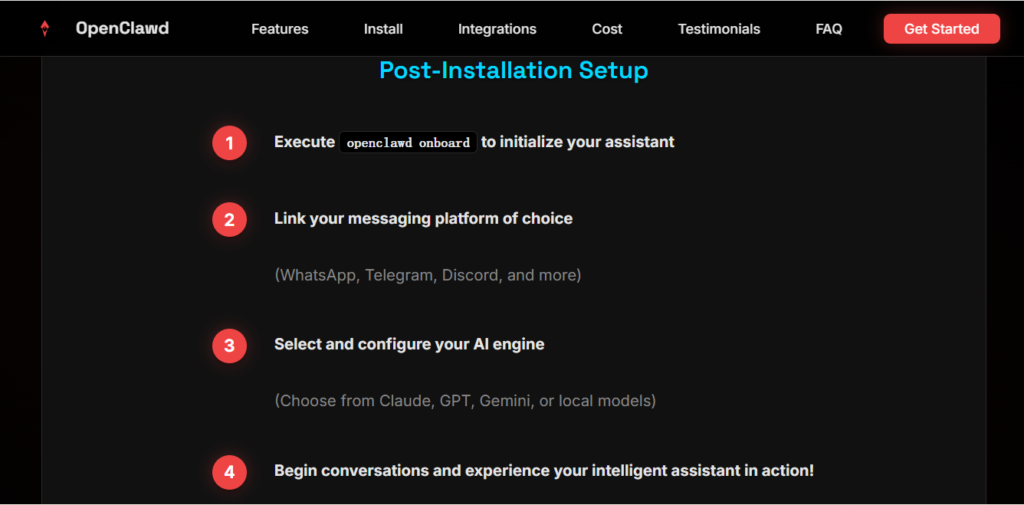Click the Link your messaging platform text

coord(423,218)
